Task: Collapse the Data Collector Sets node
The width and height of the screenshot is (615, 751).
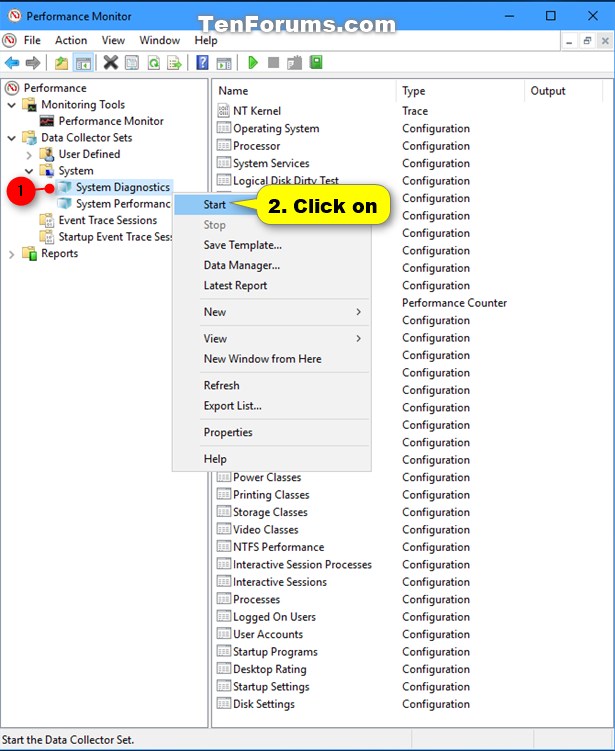Action: [x=12, y=138]
